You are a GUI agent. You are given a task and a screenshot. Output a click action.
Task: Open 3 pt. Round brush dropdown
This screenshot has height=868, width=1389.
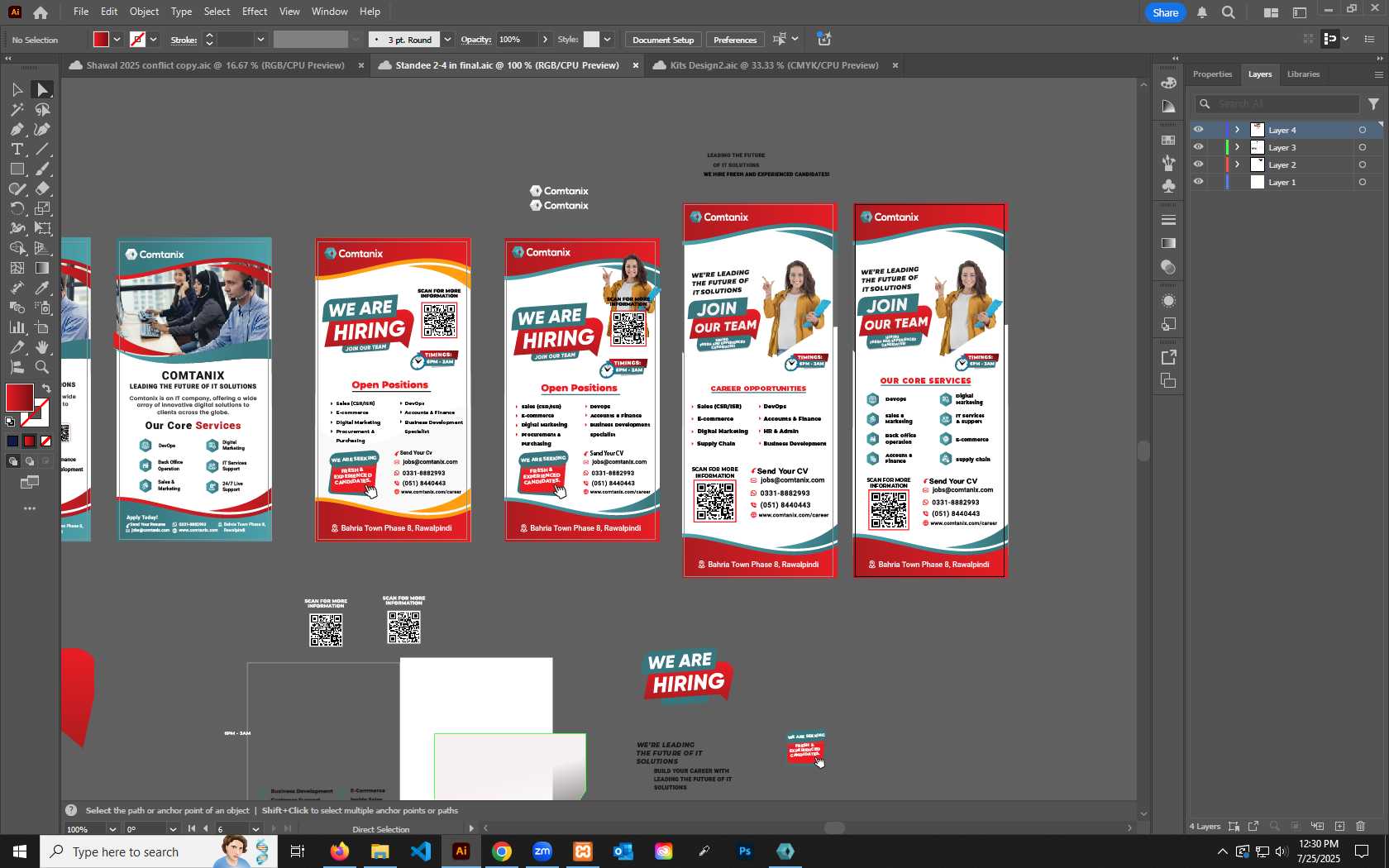coord(447,40)
